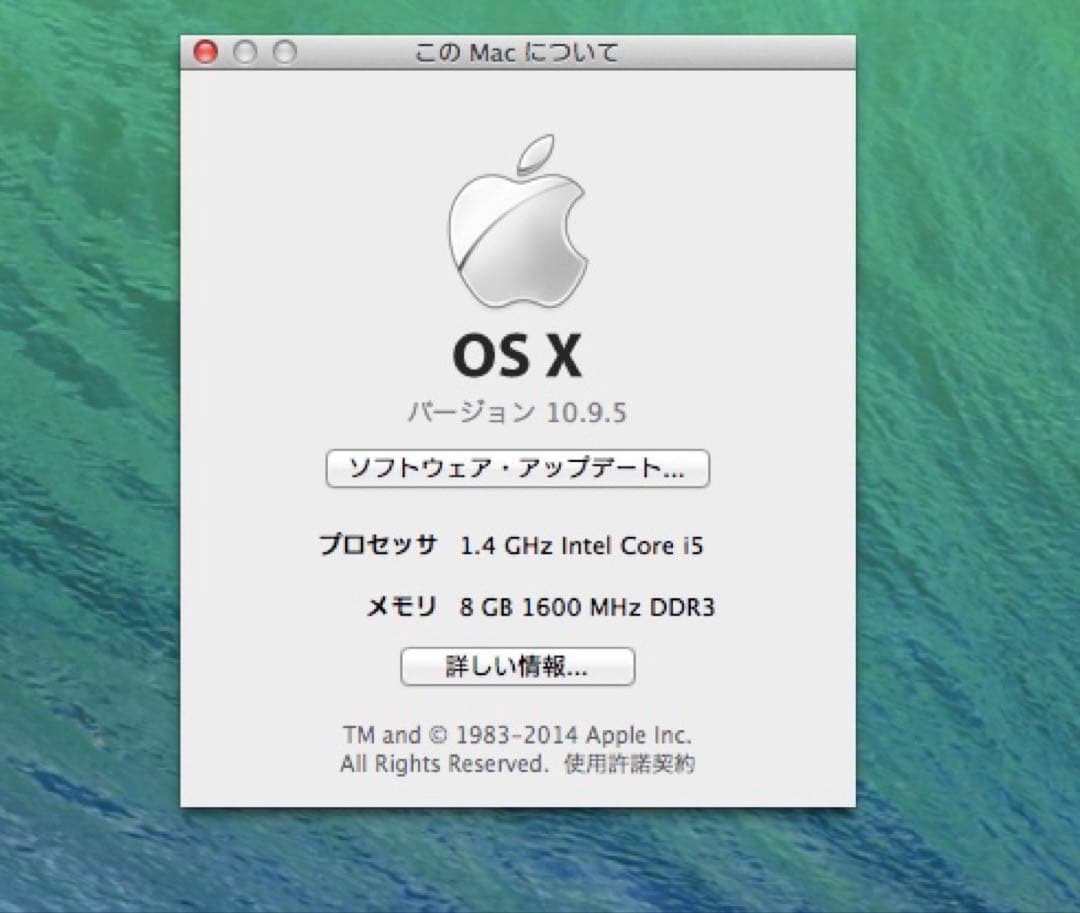This screenshot has height=913, width=1080.
Task: Click the gray zoom circle icon
Action: pos(284,52)
